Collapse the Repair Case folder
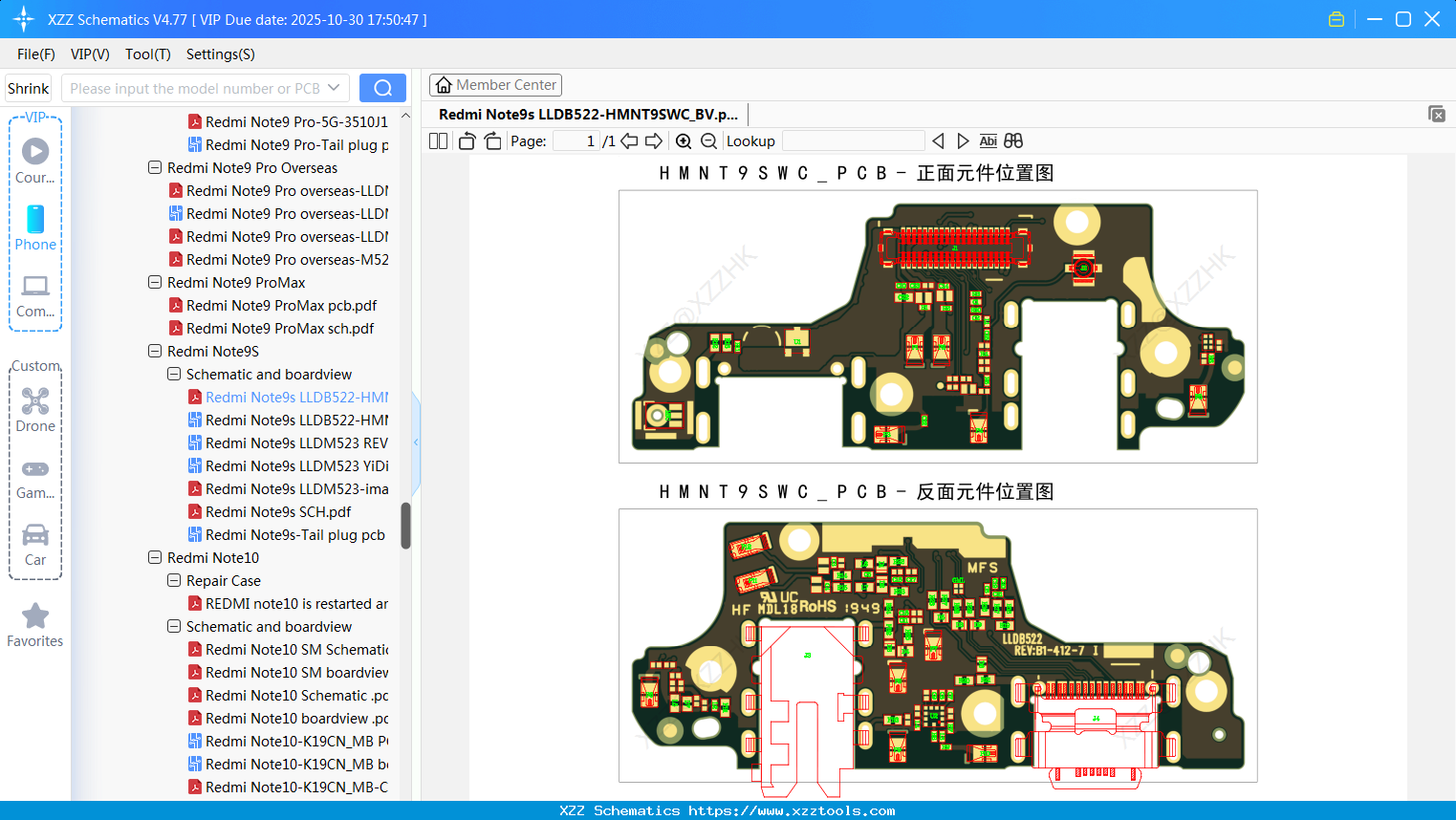The width and height of the screenshot is (1456, 820). 173,580
